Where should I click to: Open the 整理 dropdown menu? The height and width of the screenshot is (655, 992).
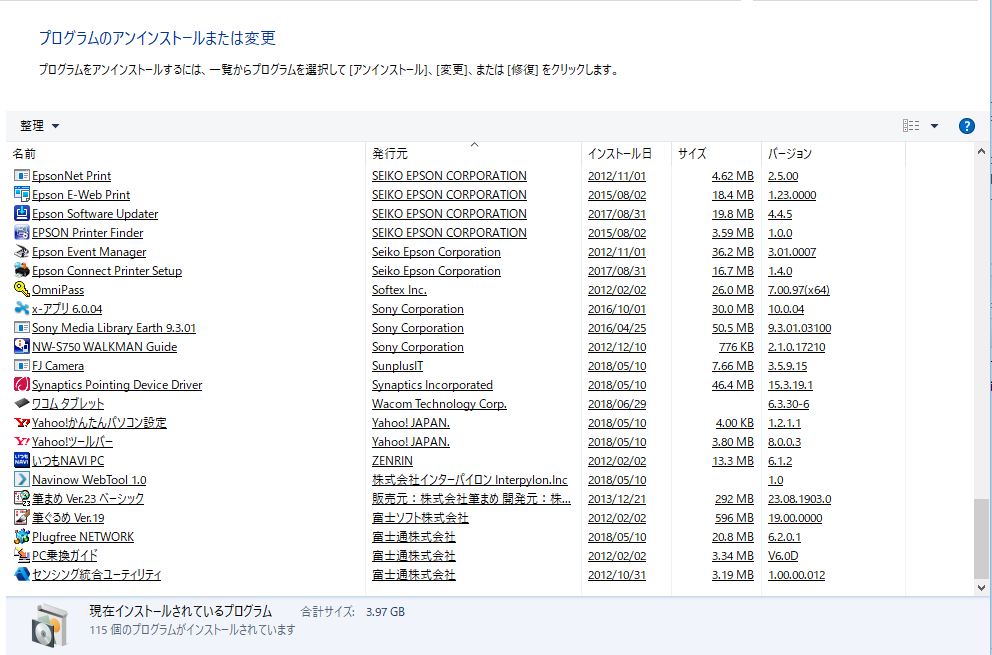click(40, 126)
